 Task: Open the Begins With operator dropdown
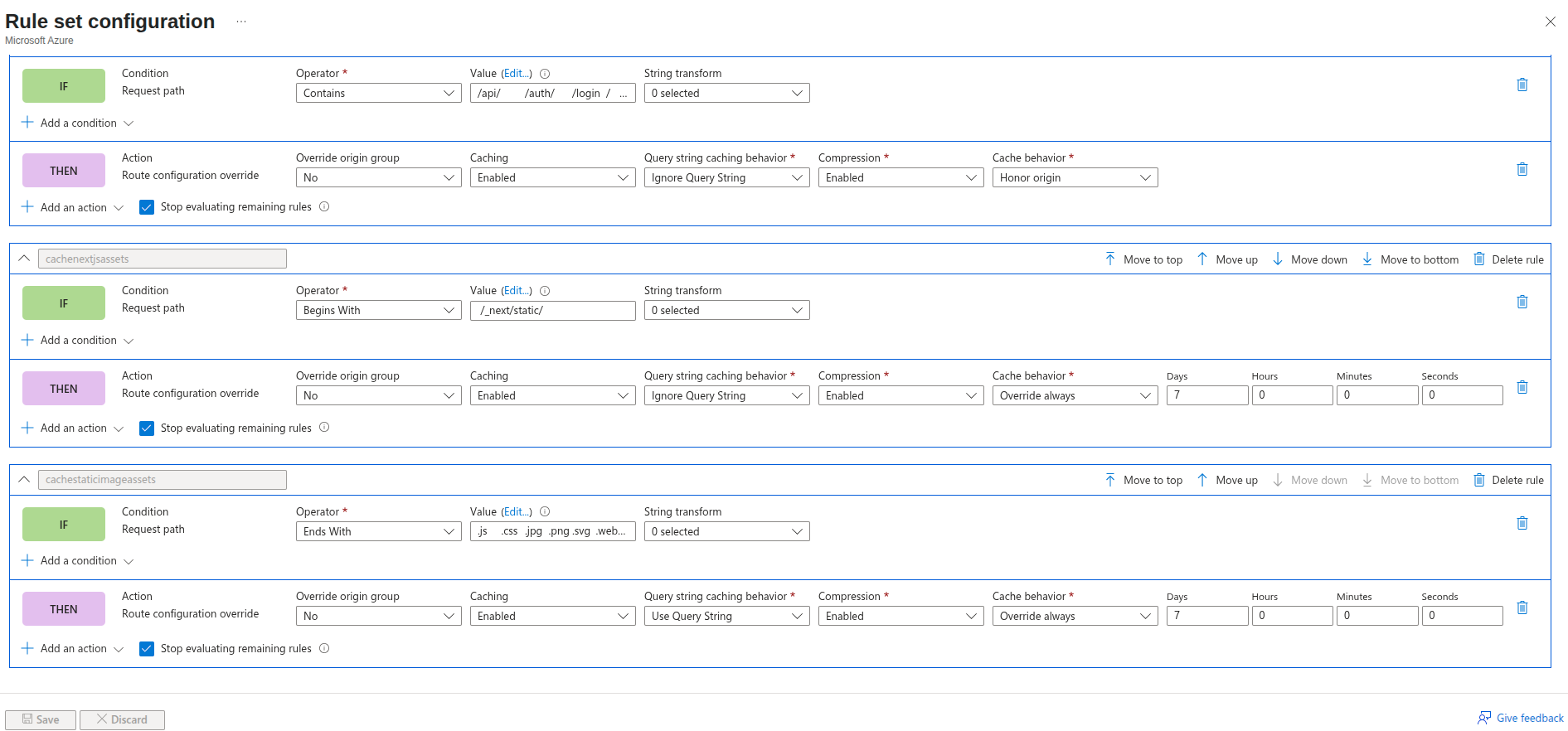click(x=378, y=310)
